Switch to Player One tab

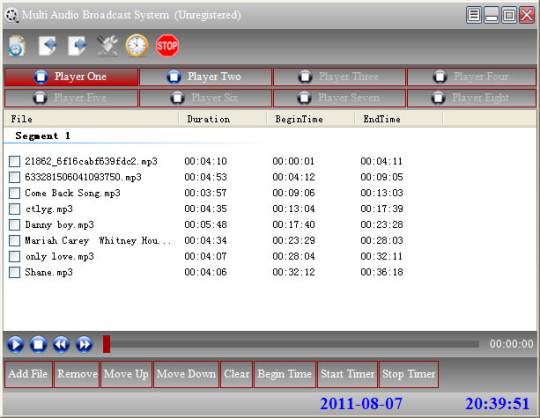click(x=71, y=76)
